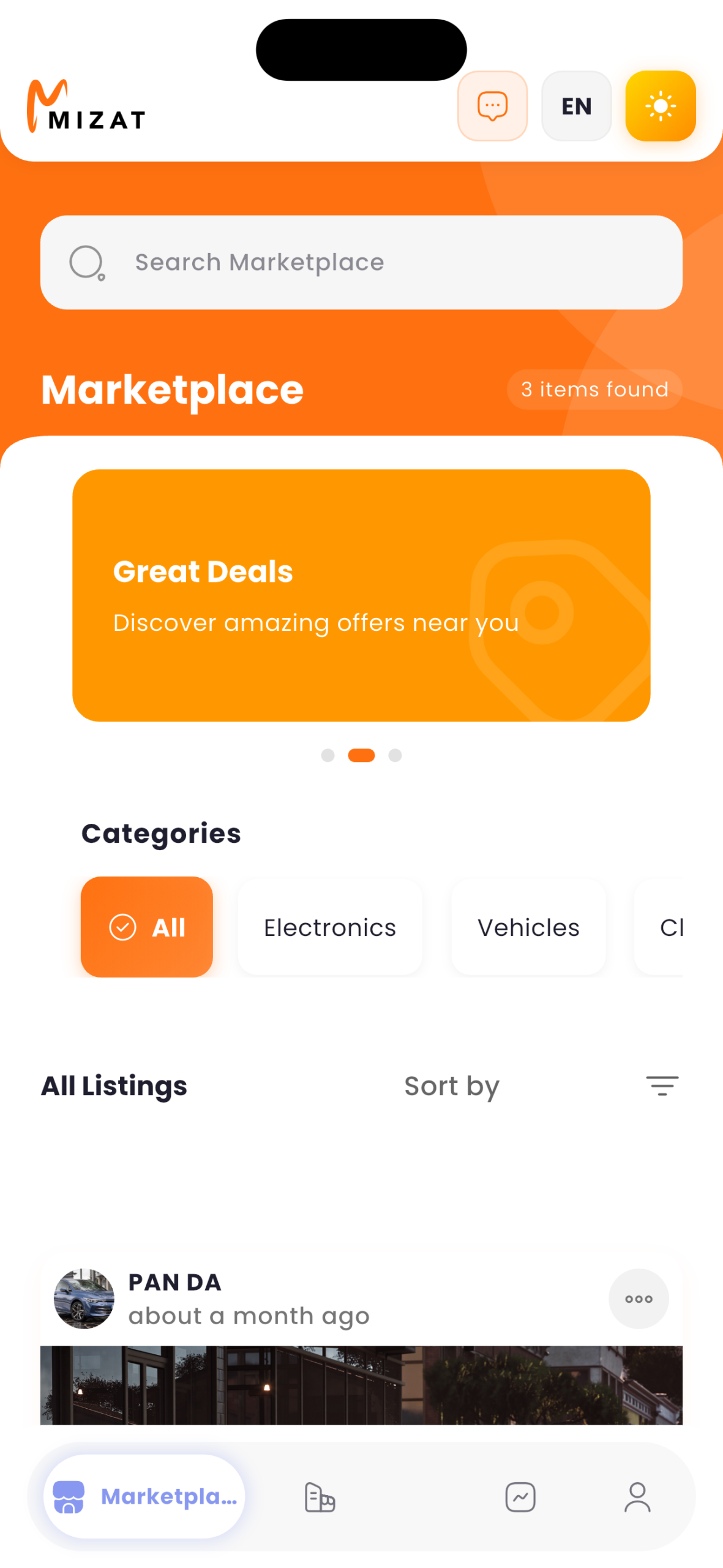This screenshot has height=1568, width=723.
Task: Focus the Search Marketplace field
Action: point(361,262)
